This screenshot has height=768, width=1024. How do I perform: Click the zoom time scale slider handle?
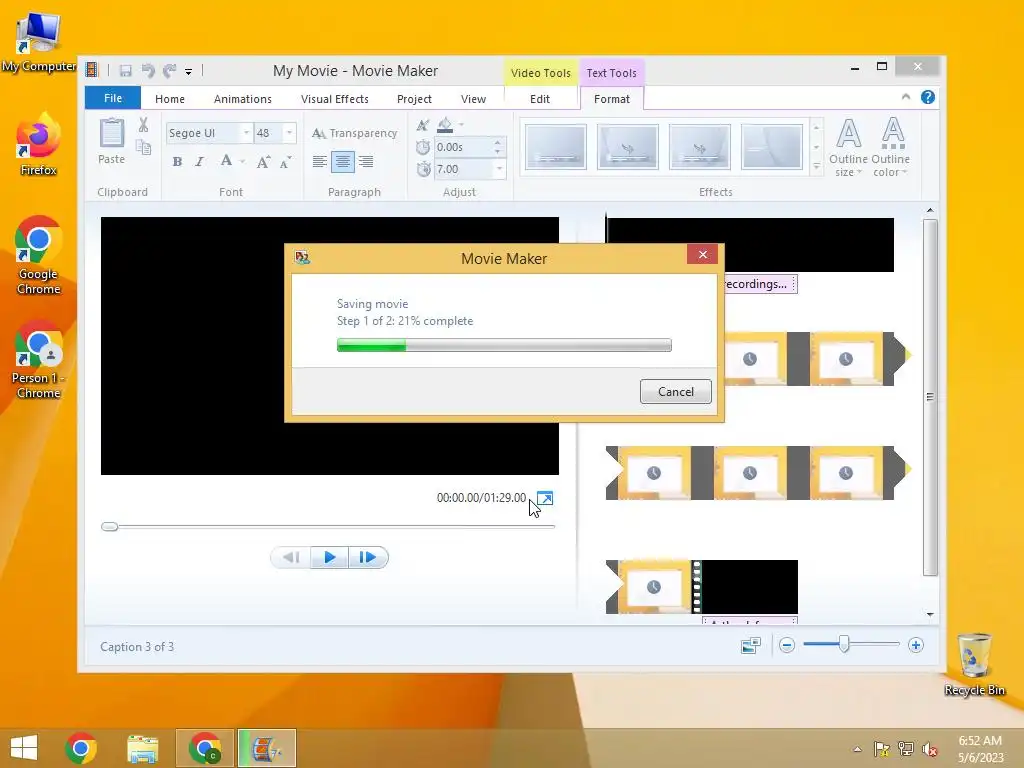844,645
